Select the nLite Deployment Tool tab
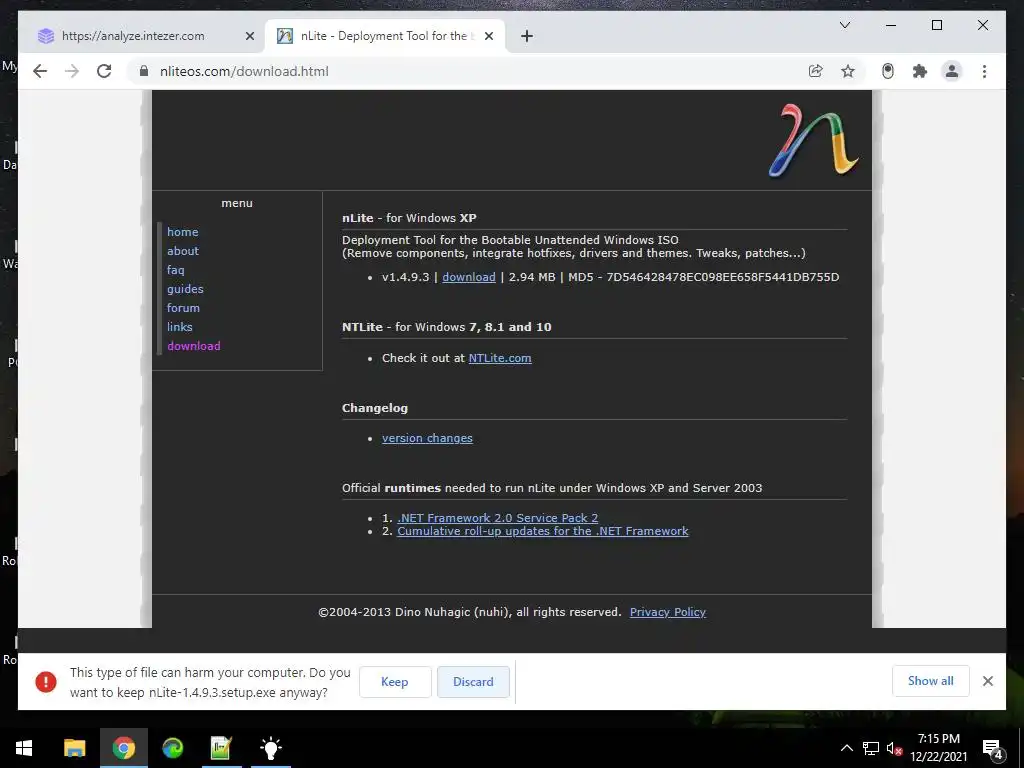 point(385,36)
